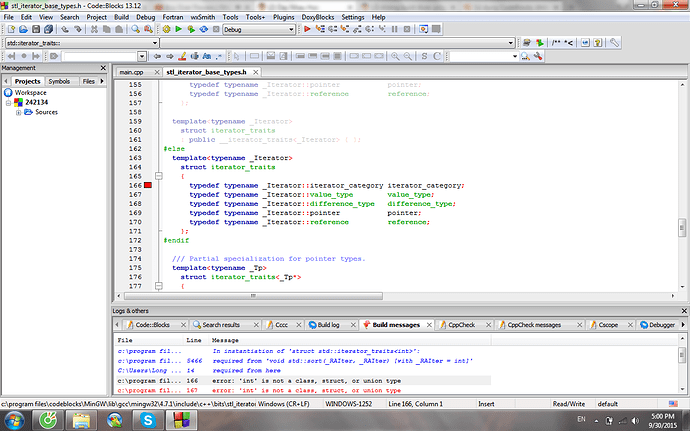This screenshot has height=431, width=690.
Task: Toggle the breakpoint marker on line 166
Action: click(146, 186)
